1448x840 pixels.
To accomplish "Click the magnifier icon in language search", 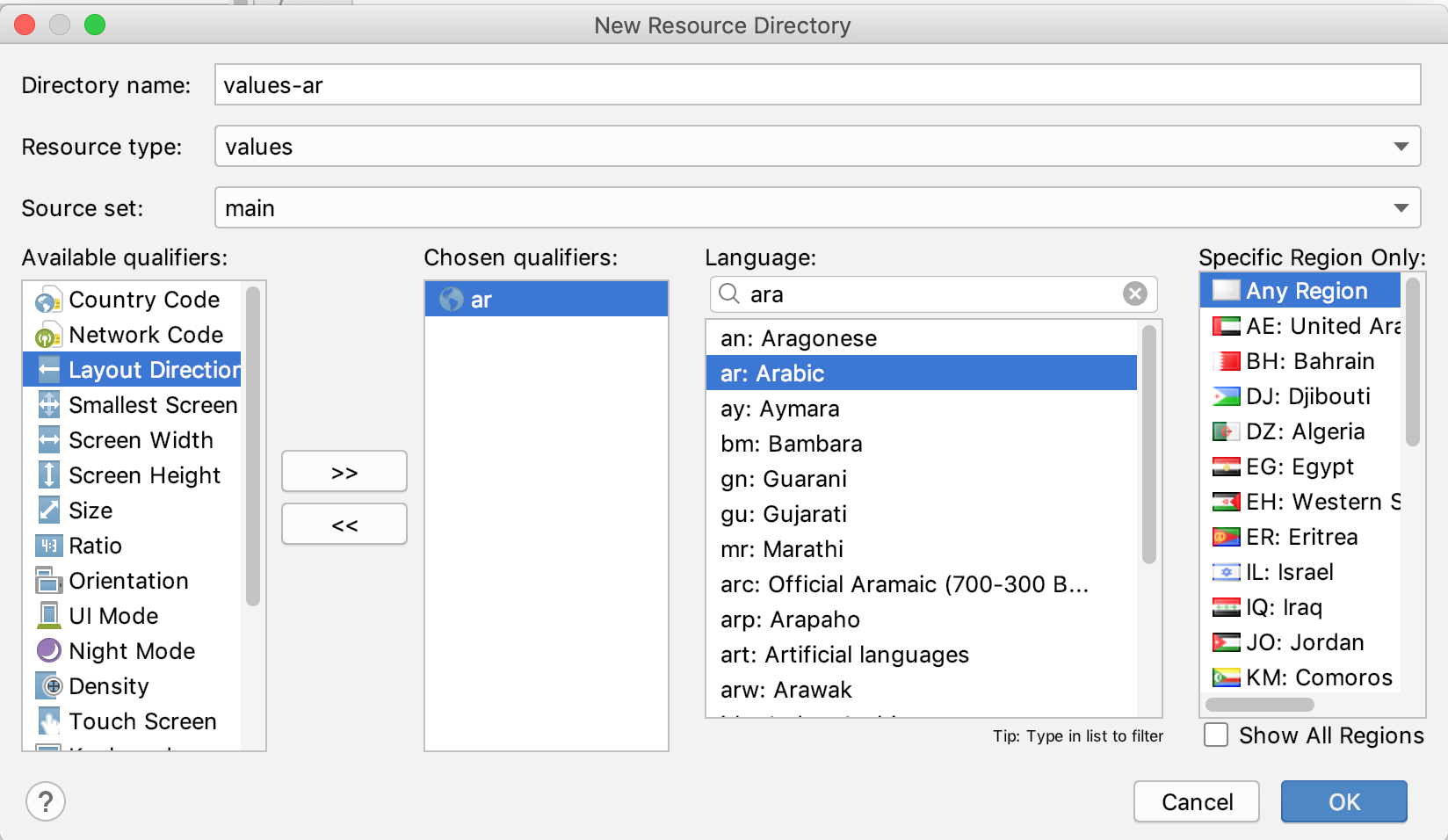I will tap(729, 293).
